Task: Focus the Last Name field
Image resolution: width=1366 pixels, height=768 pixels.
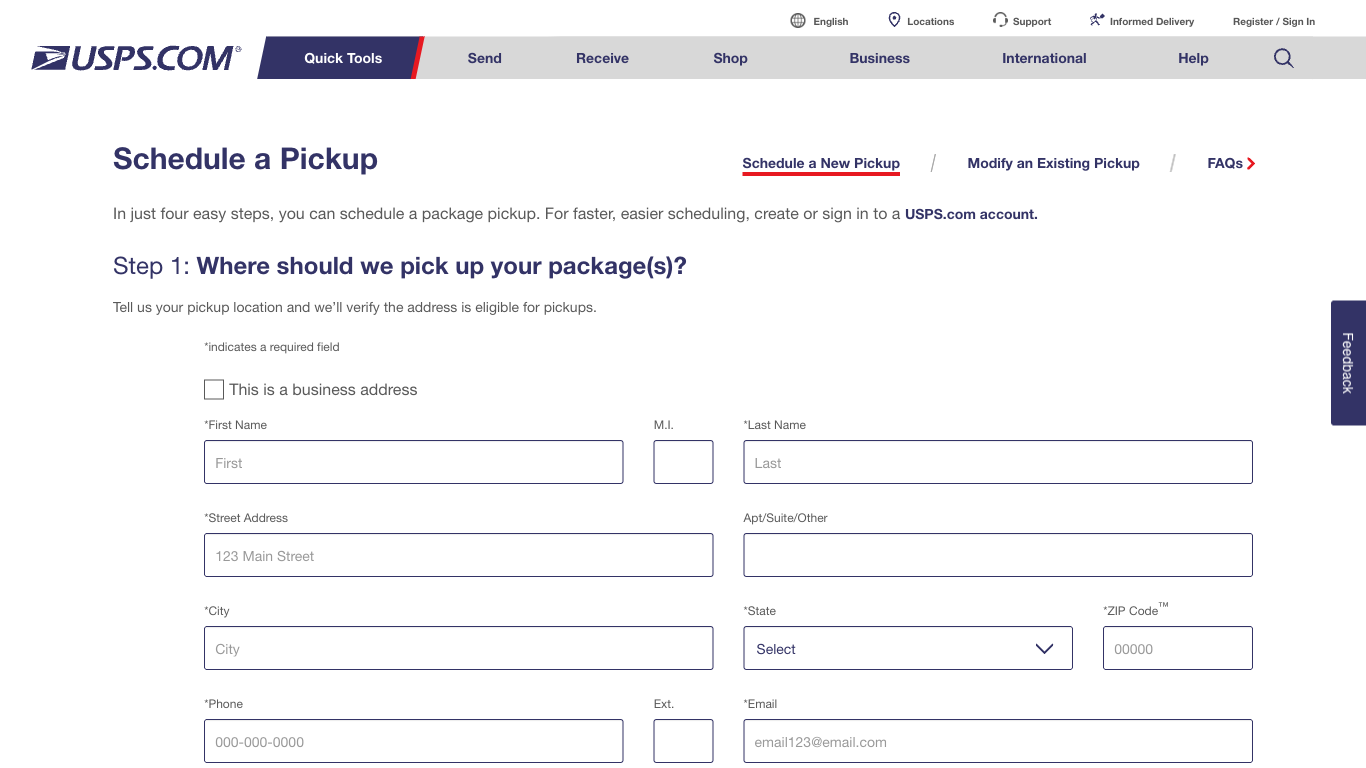Action: (998, 462)
